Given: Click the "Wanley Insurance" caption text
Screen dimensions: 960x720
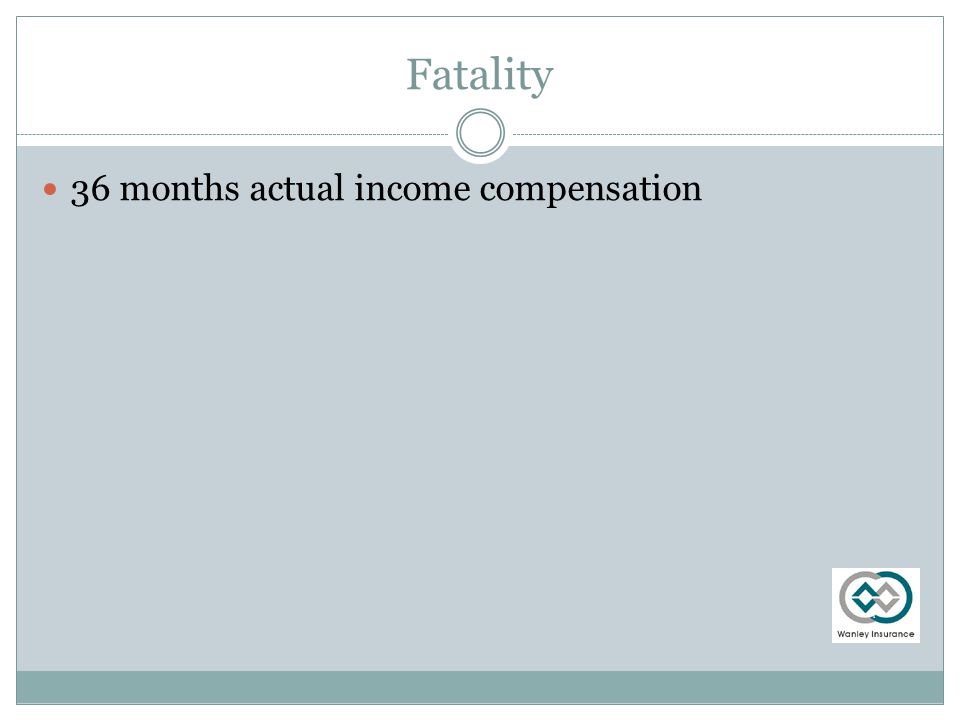Looking at the screenshot, I should tap(876, 634).
